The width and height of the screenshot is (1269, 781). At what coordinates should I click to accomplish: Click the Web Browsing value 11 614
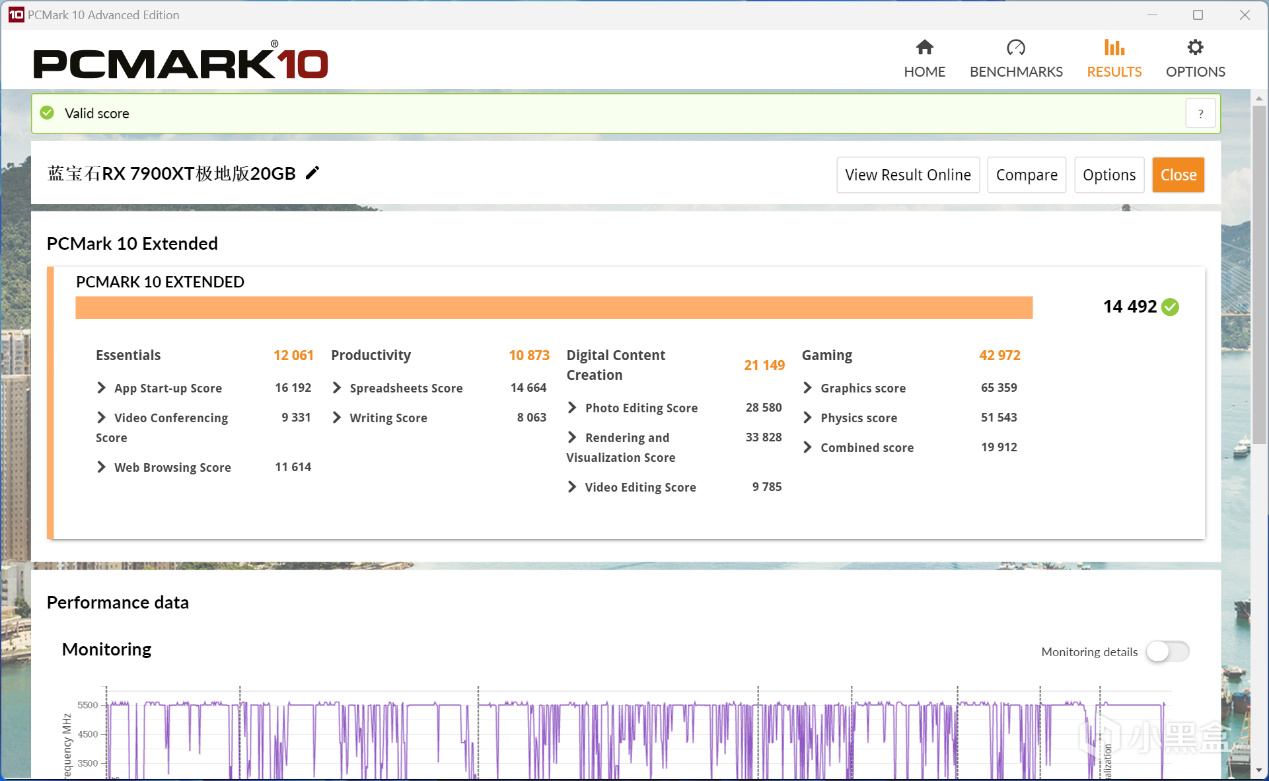click(293, 467)
